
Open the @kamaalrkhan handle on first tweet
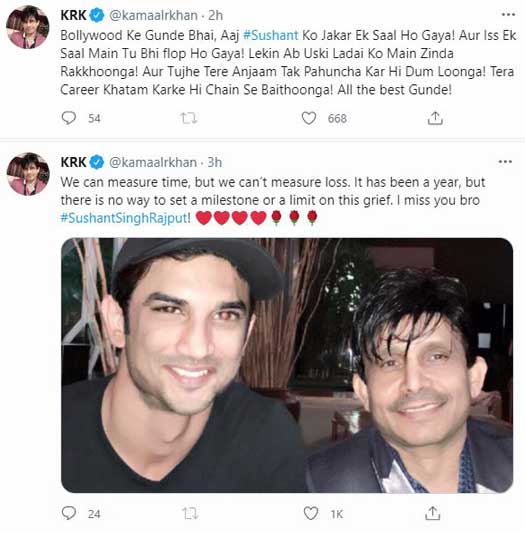point(153,16)
